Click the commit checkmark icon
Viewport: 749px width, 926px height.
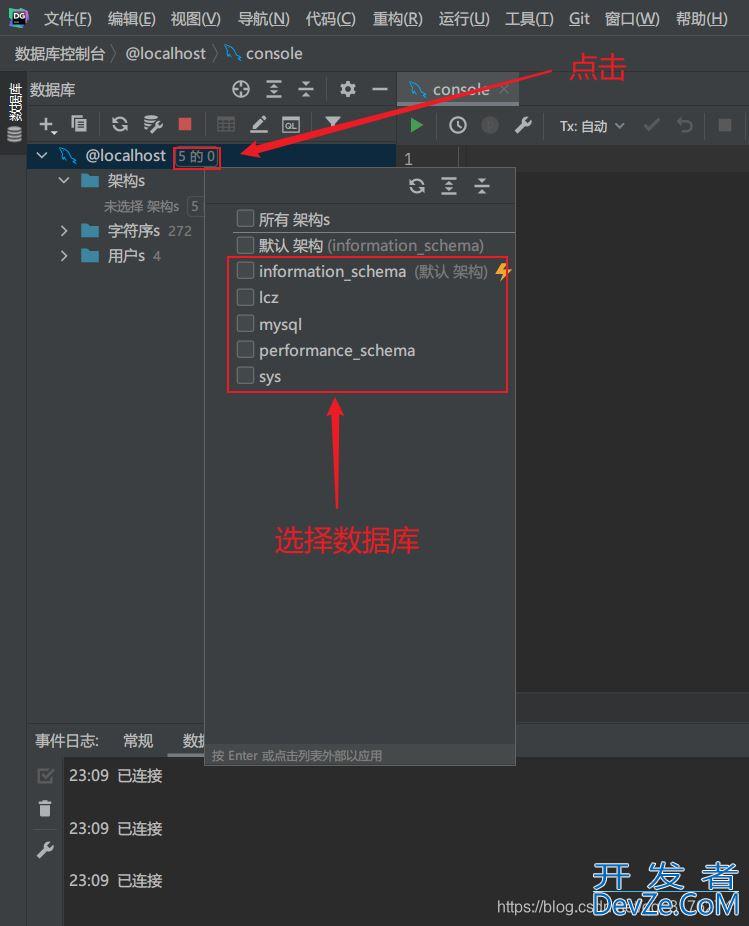pos(652,125)
